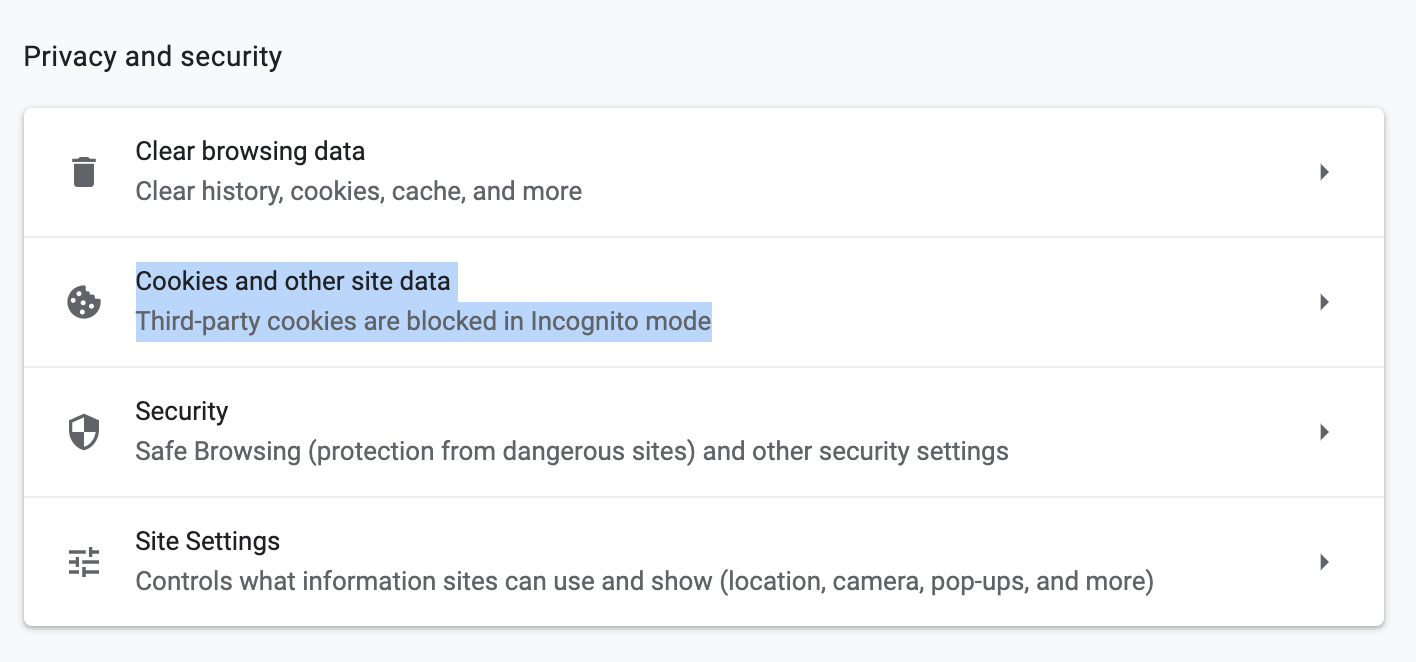Open the Security title entry
1416x662 pixels.
point(182,412)
